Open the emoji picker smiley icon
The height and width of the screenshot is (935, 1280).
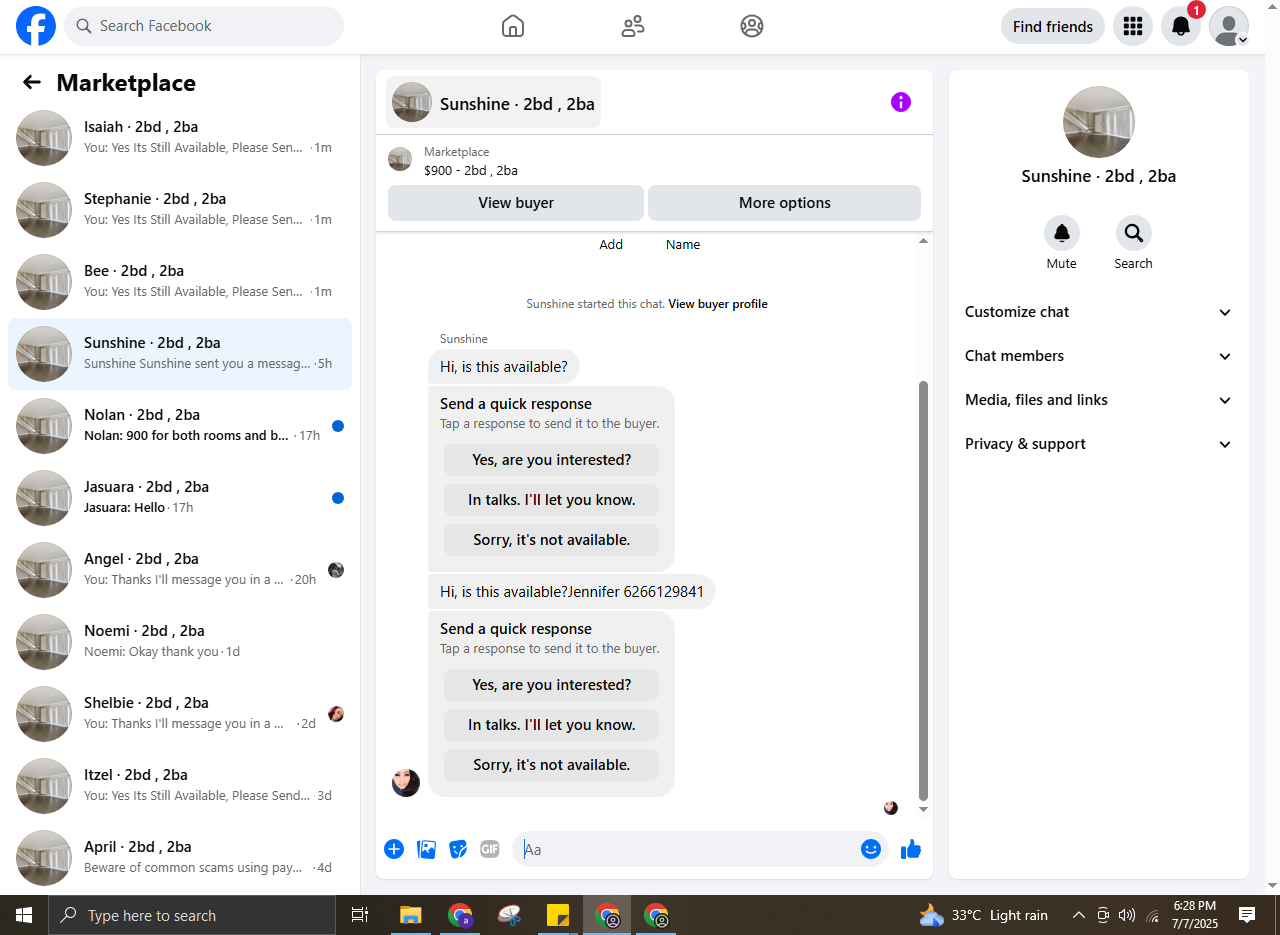point(871,849)
